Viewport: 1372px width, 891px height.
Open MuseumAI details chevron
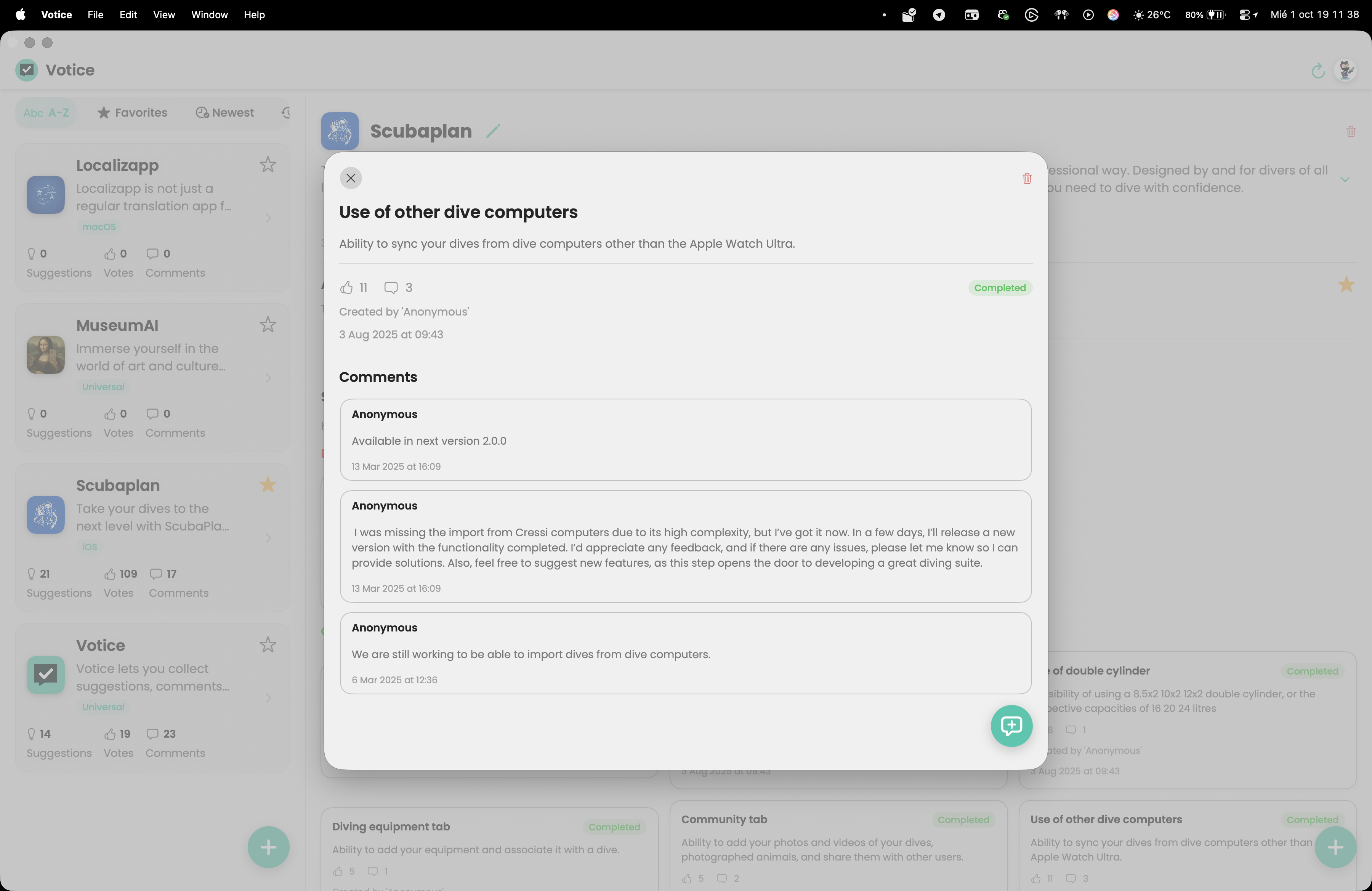pos(269,378)
